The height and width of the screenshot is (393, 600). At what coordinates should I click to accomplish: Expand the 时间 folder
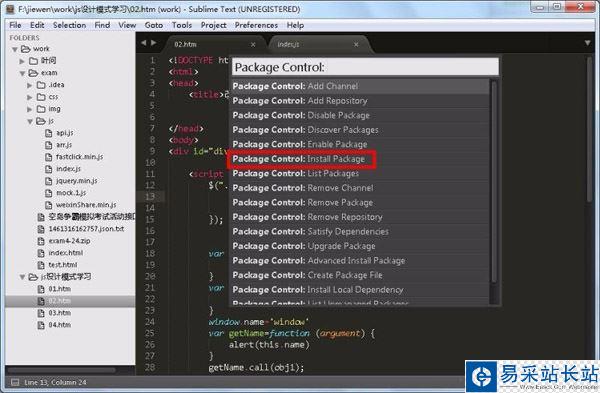(x=22, y=61)
